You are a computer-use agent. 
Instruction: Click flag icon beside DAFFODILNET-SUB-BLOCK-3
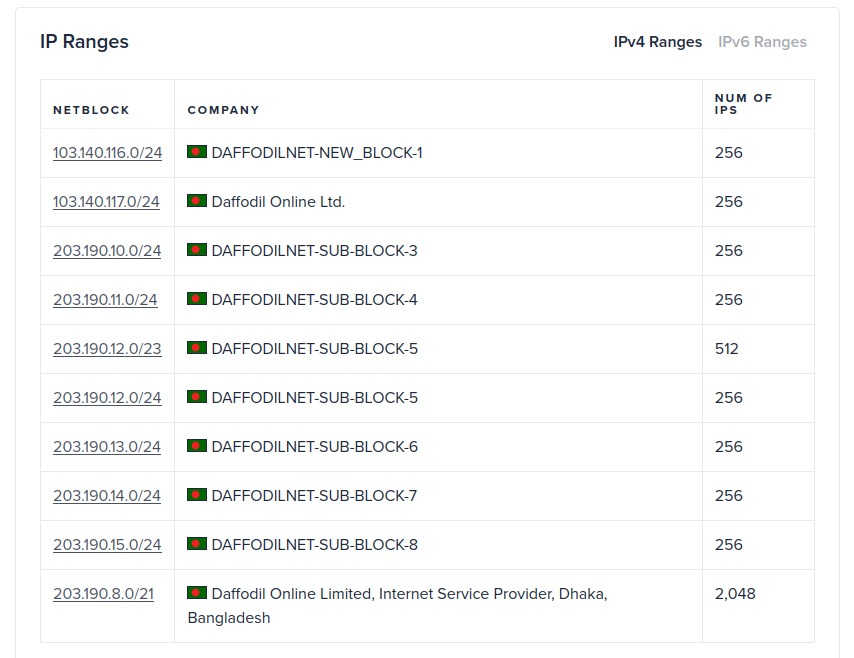click(x=197, y=250)
